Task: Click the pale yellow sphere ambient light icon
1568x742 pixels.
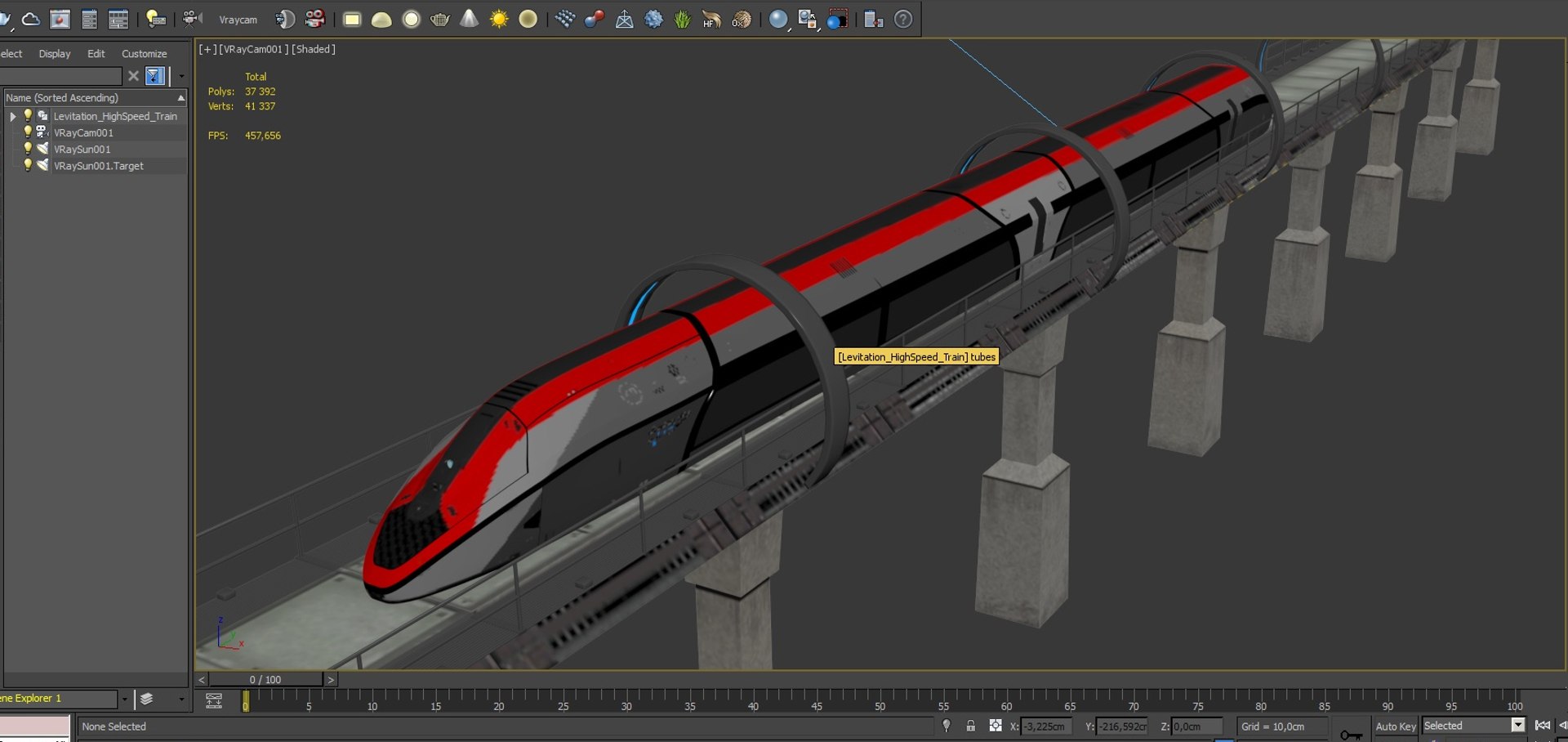Action: (x=528, y=19)
